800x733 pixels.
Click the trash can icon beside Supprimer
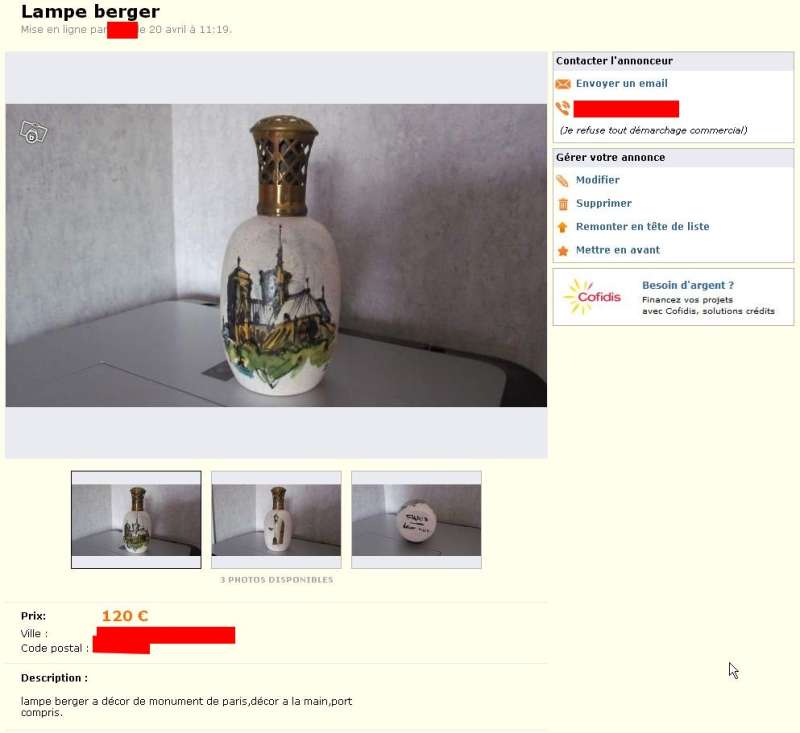click(x=563, y=204)
